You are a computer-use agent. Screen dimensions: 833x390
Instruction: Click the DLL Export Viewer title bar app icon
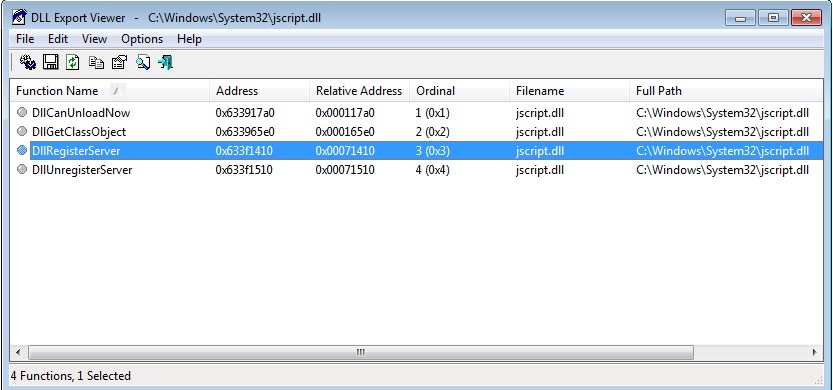pos(19,18)
